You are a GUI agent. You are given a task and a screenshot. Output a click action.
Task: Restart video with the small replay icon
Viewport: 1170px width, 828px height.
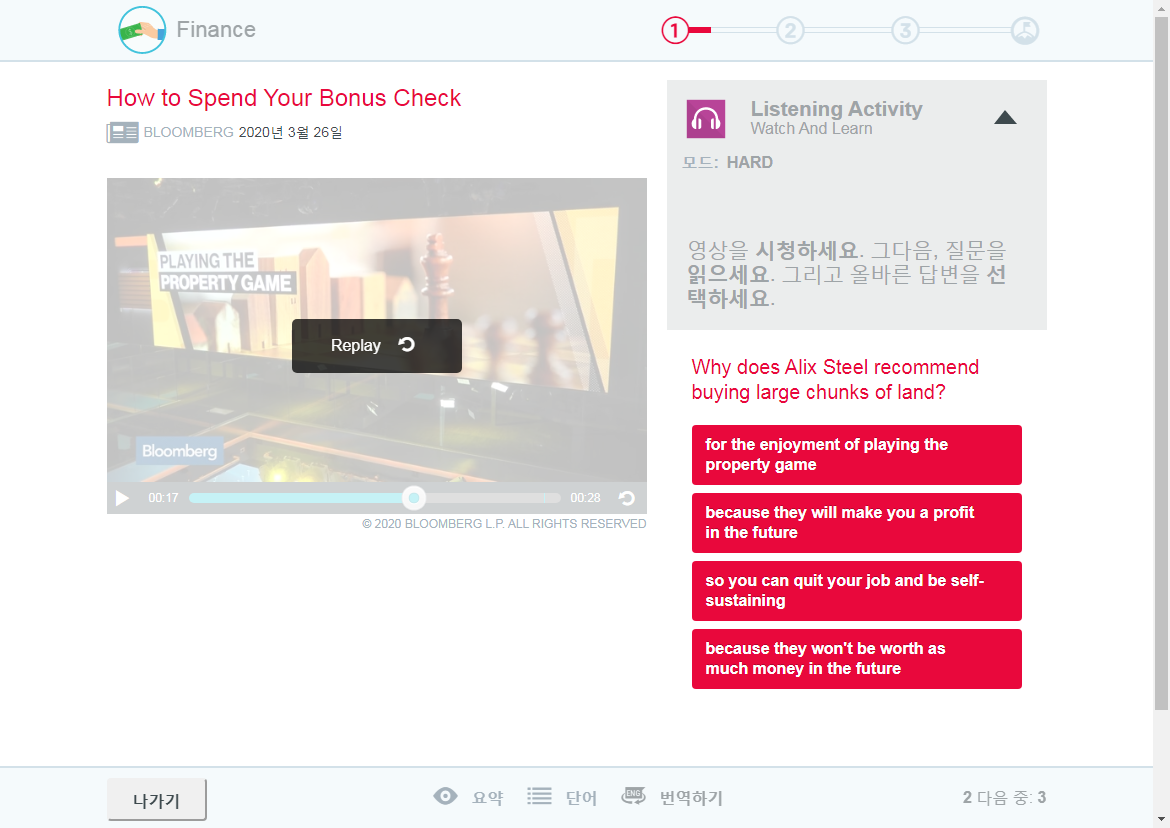[x=627, y=498]
